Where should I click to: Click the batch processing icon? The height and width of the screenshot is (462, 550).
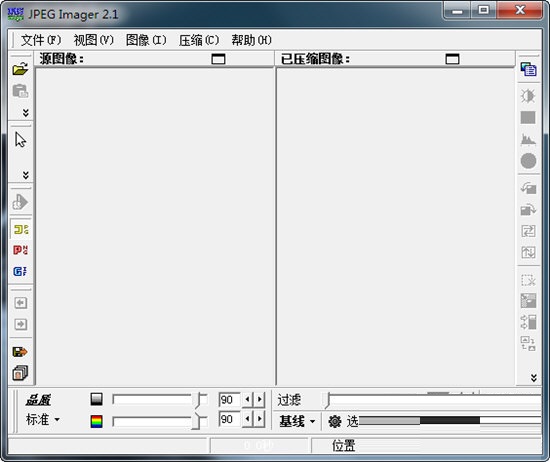coord(20,373)
